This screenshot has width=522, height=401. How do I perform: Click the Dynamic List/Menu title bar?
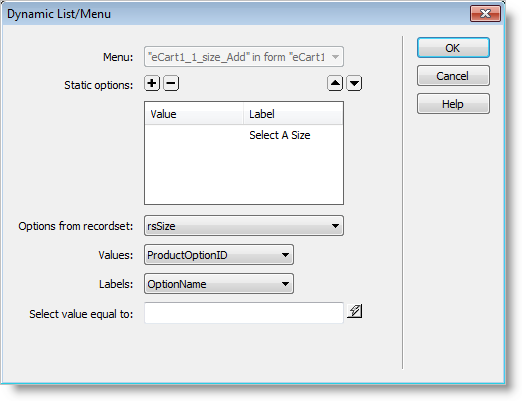point(233,14)
